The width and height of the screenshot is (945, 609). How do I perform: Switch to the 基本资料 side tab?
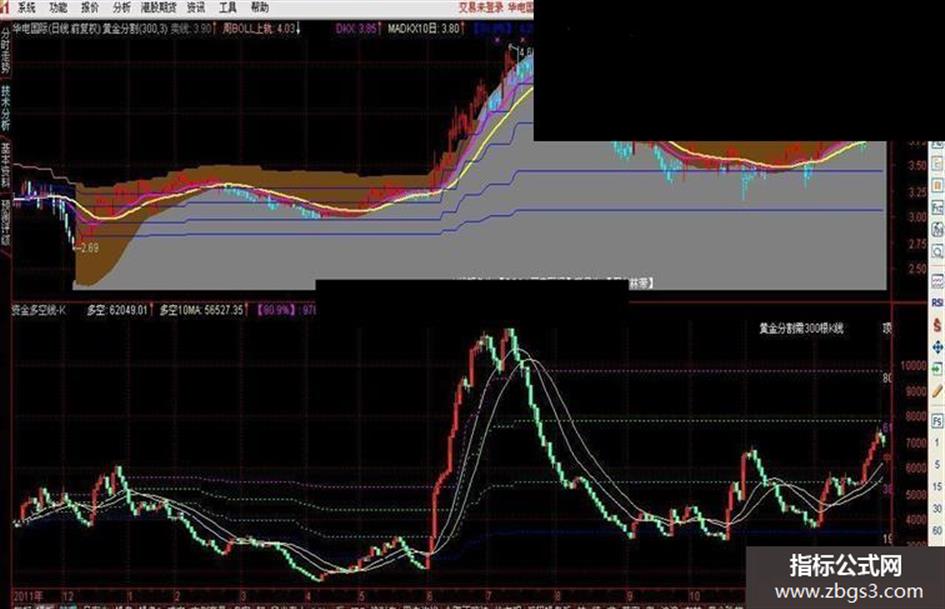pos(5,165)
